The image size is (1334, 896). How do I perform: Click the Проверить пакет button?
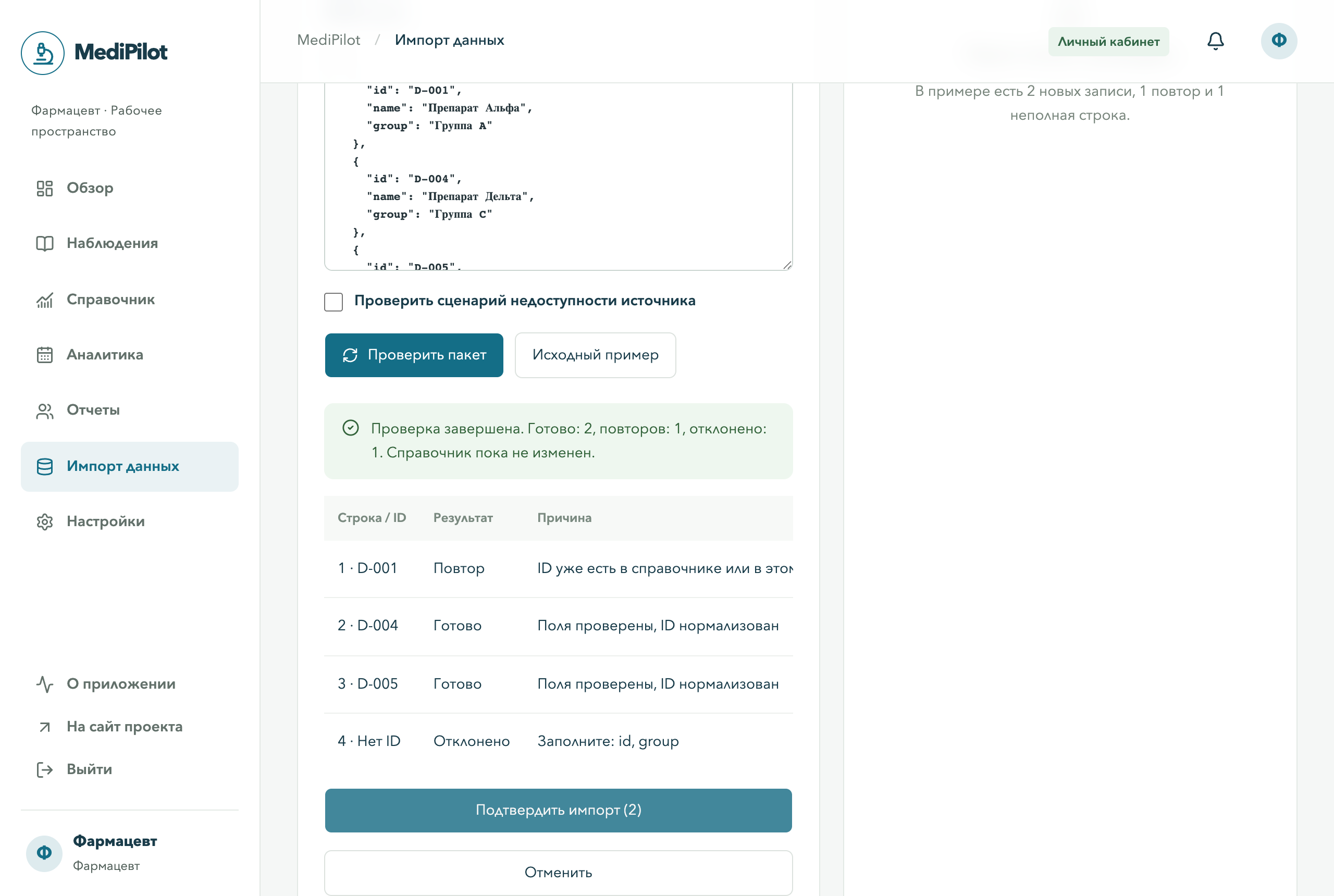point(414,355)
